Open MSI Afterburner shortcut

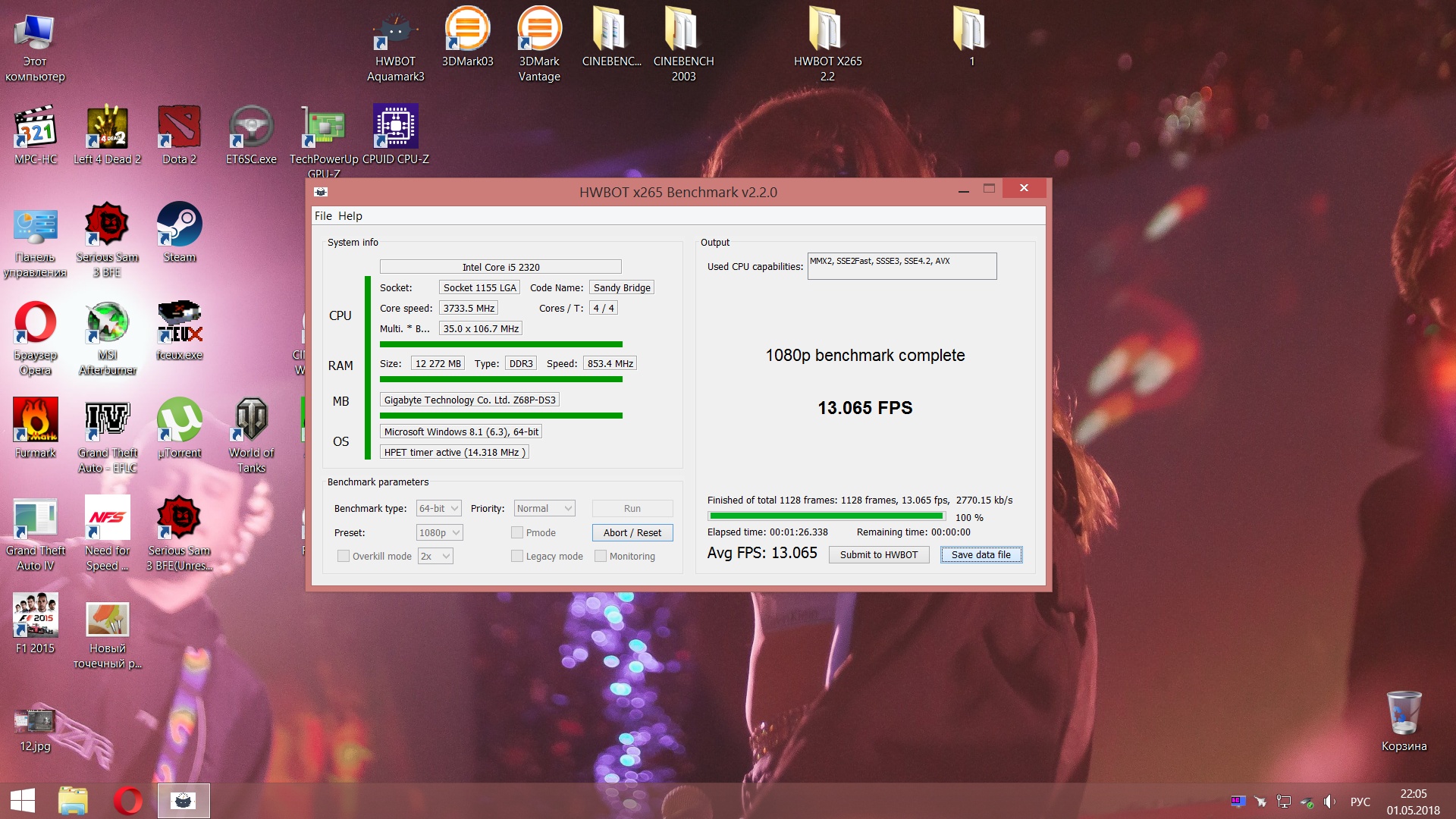pyautogui.click(x=107, y=338)
